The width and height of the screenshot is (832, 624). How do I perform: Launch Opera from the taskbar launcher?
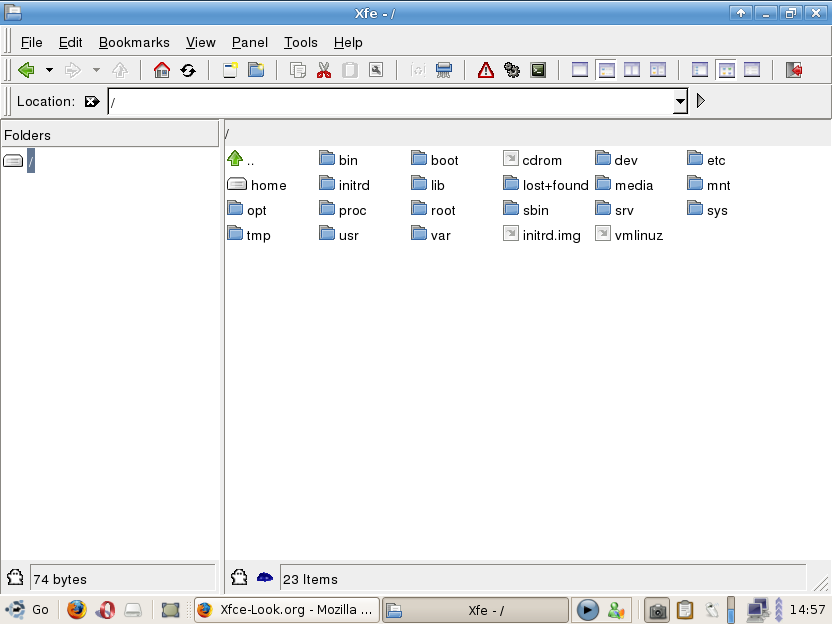(105, 610)
